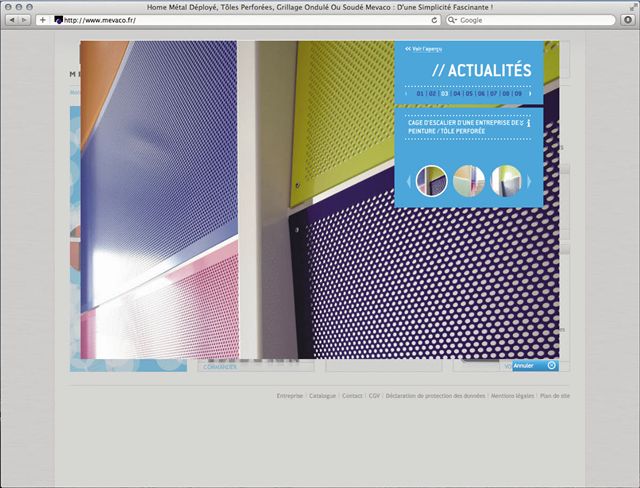This screenshot has width=640, height=488.
Task: Click the Annuler button
Action: (535, 366)
